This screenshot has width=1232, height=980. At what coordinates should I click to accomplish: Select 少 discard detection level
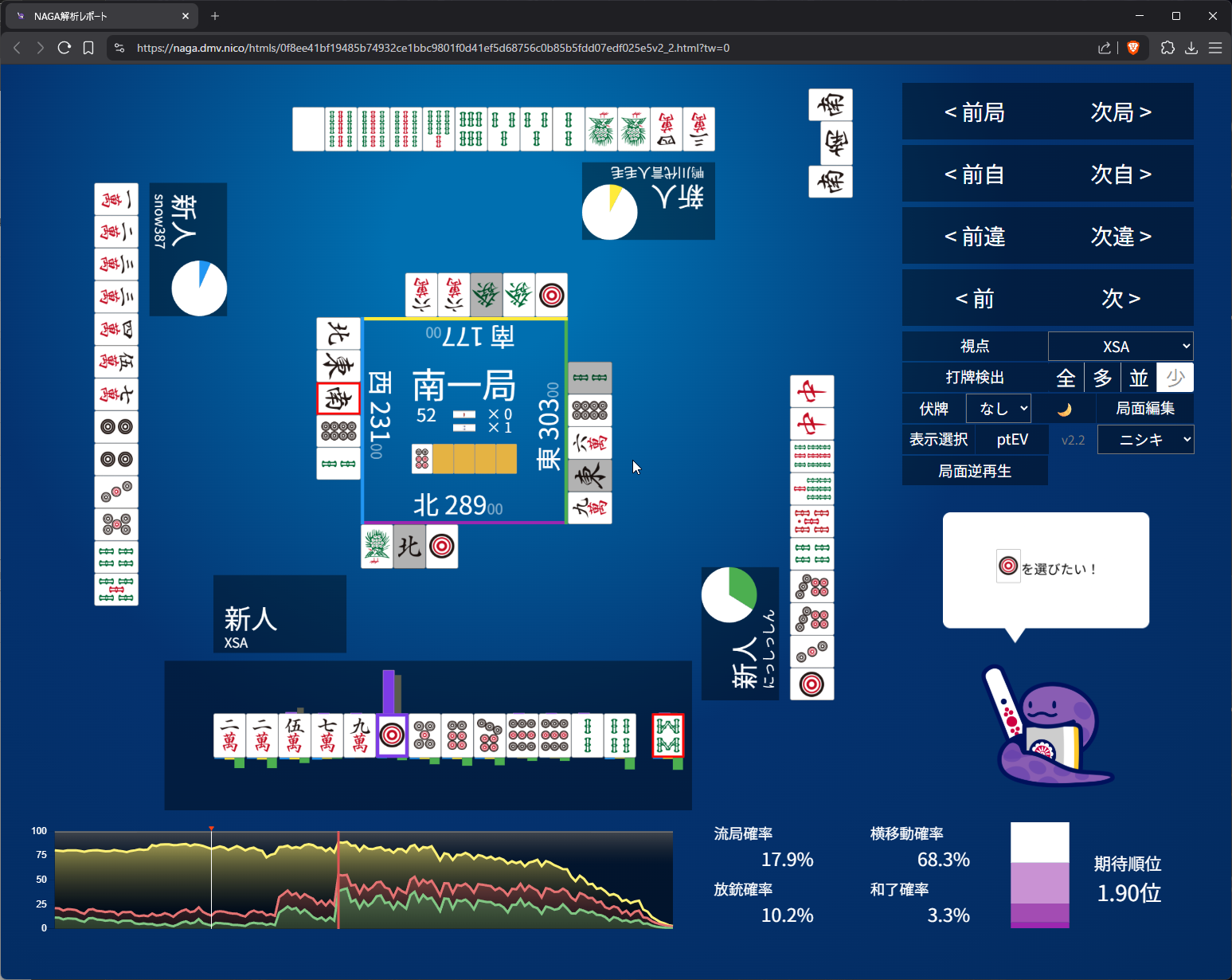[x=1175, y=378]
